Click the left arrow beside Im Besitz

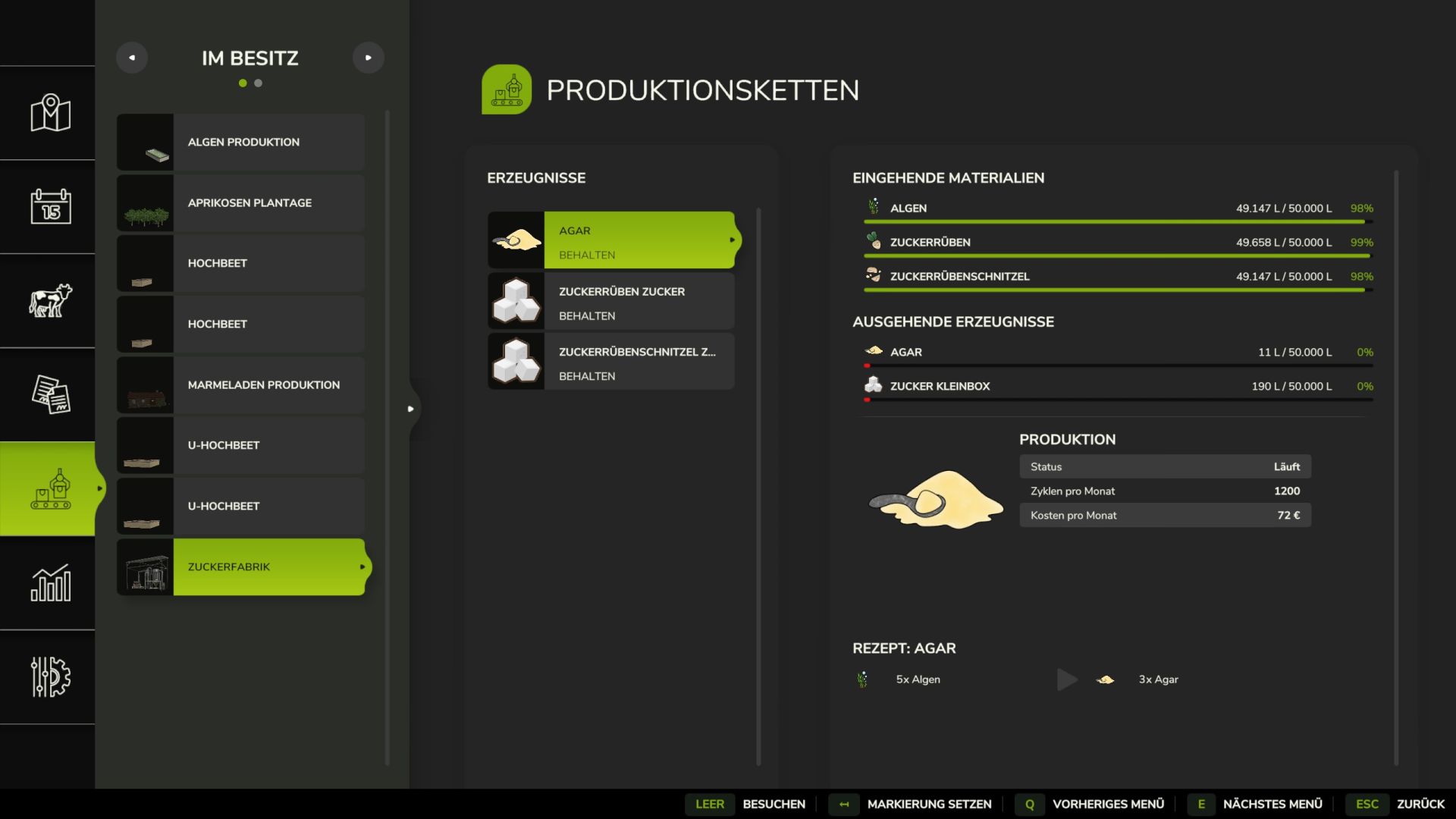pyautogui.click(x=133, y=57)
